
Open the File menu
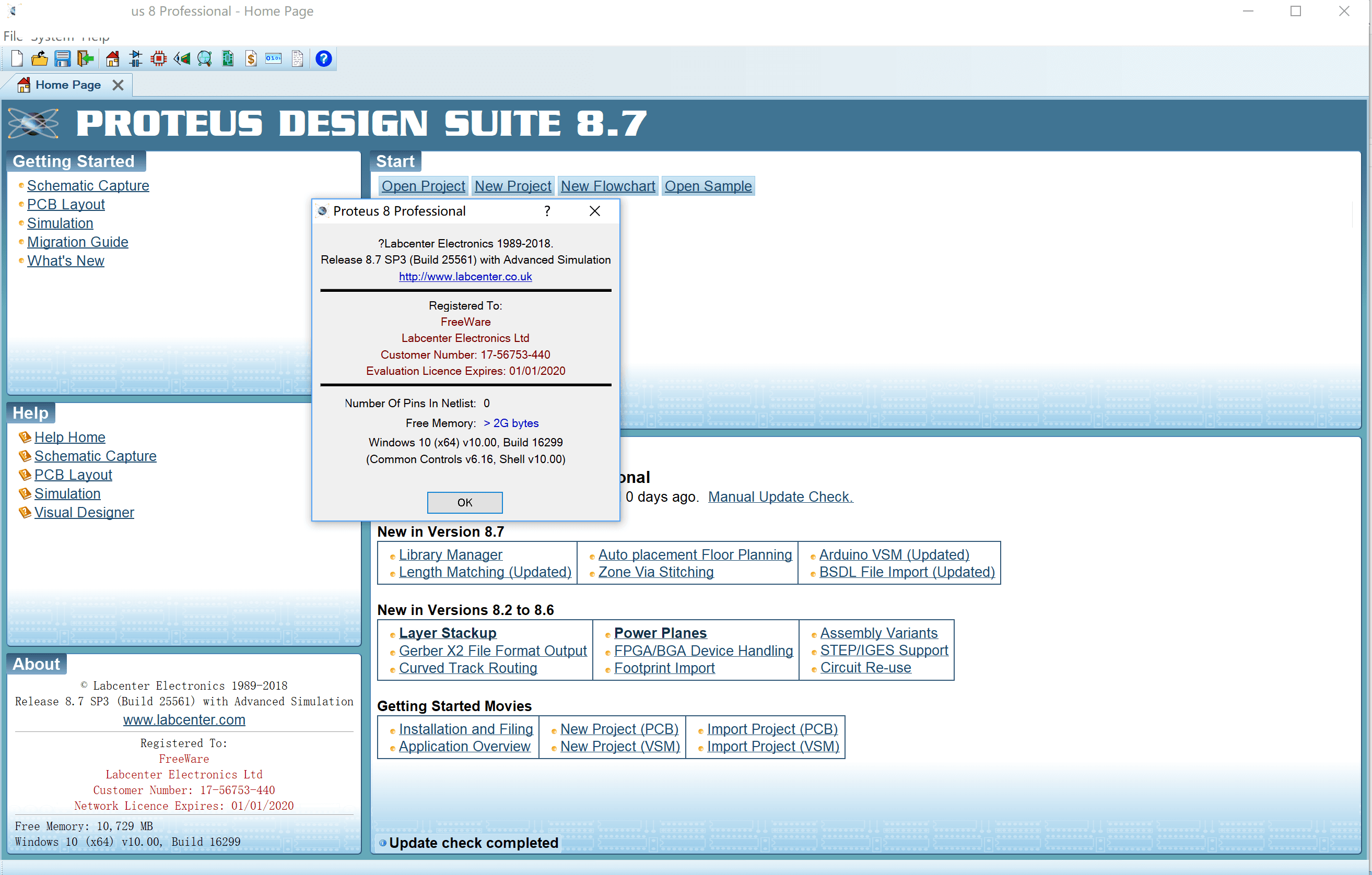13,37
